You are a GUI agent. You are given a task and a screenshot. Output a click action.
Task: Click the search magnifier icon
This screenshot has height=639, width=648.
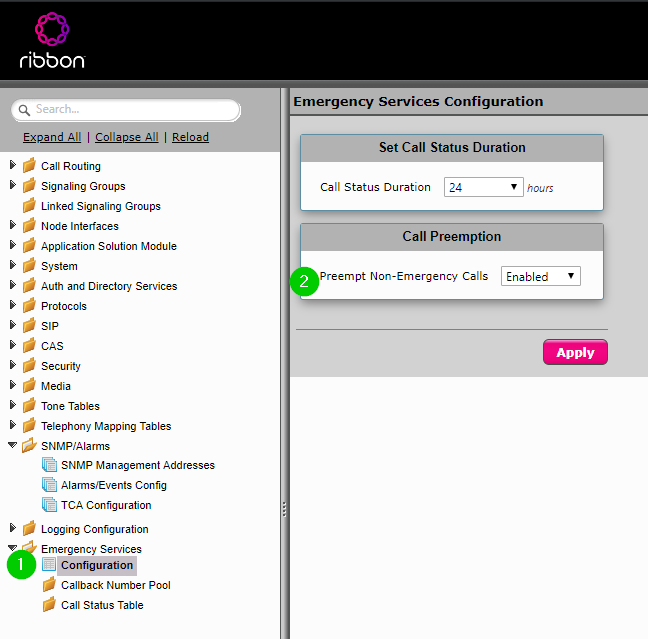pos(24,110)
